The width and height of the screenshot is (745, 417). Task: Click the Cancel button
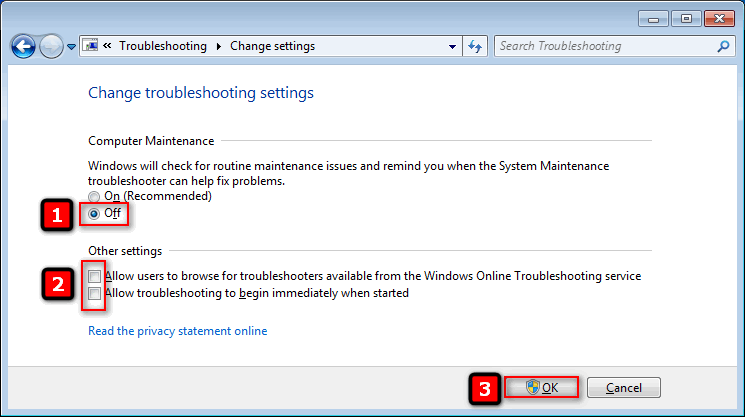(623, 388)
